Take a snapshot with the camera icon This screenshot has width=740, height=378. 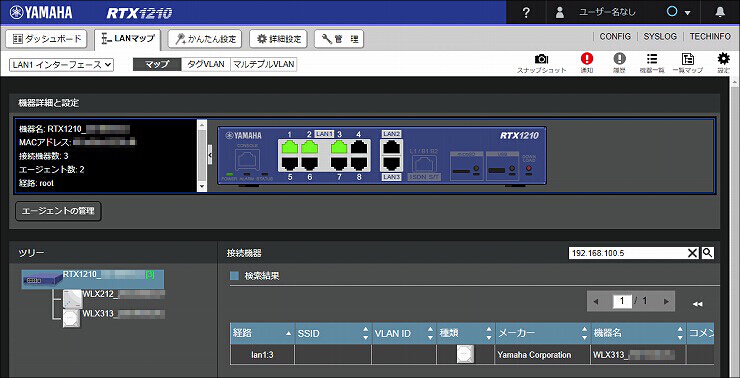pyautogui.click(x=541, y=59)
